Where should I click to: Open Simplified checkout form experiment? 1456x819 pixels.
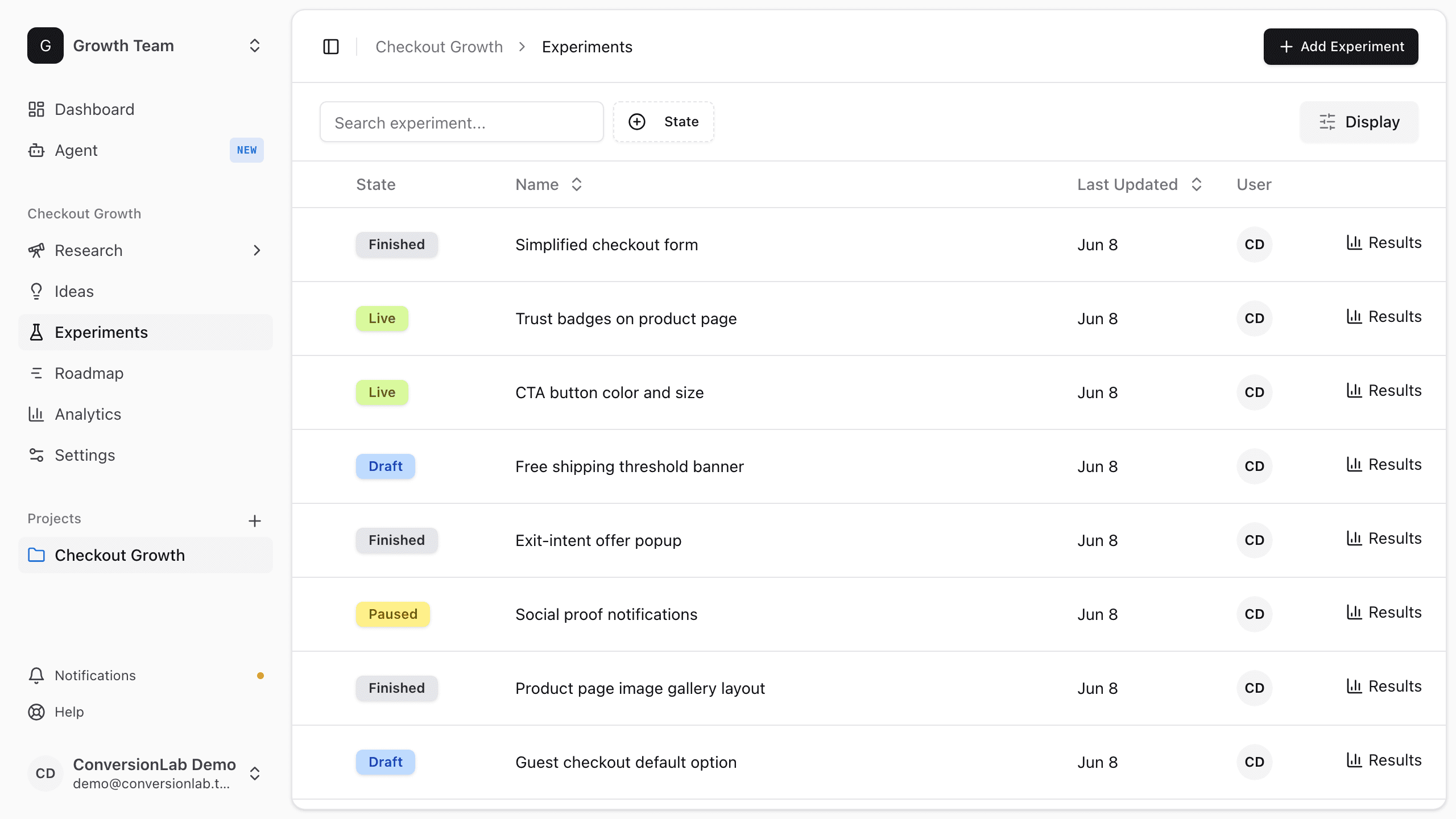click(x=606, y=245)
